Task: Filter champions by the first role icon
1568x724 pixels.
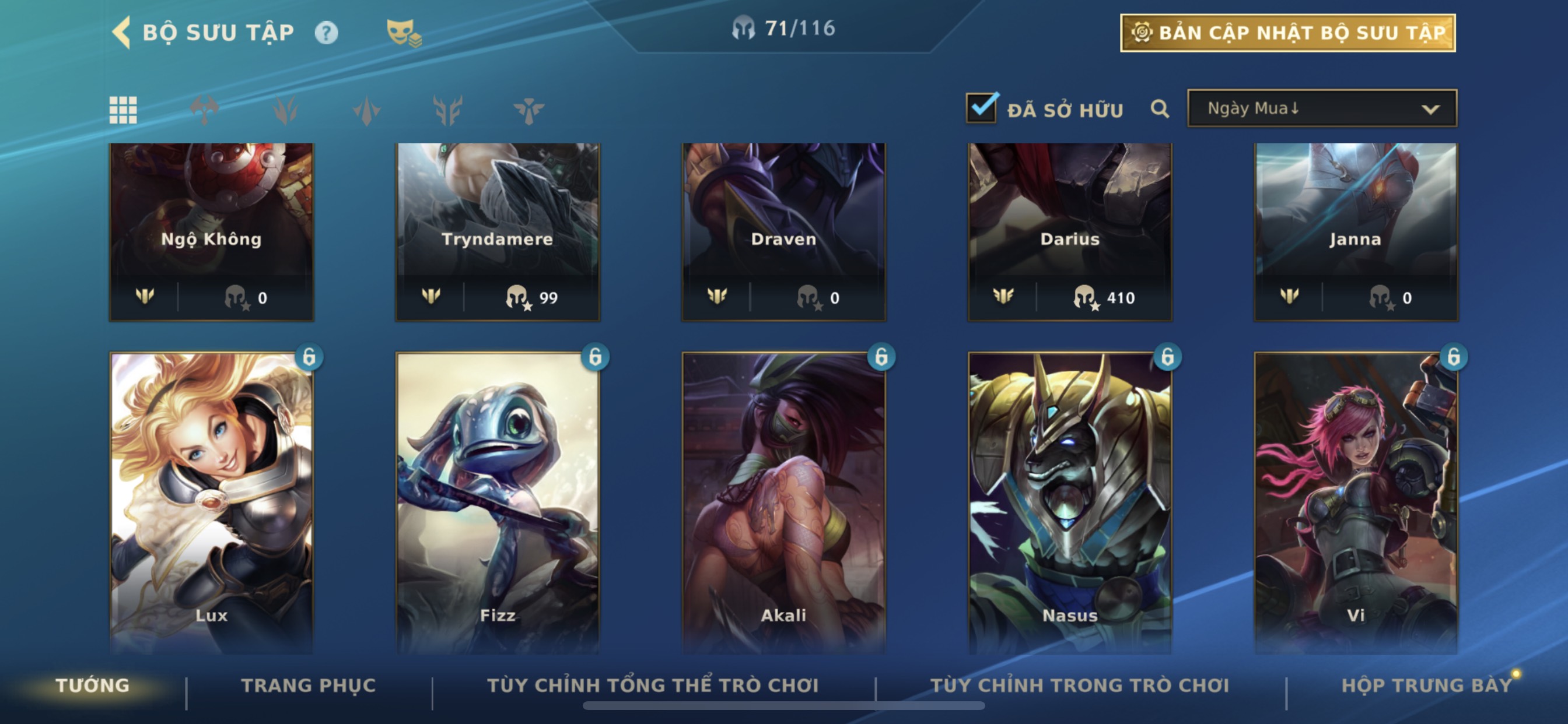Action: coord(205,110)
